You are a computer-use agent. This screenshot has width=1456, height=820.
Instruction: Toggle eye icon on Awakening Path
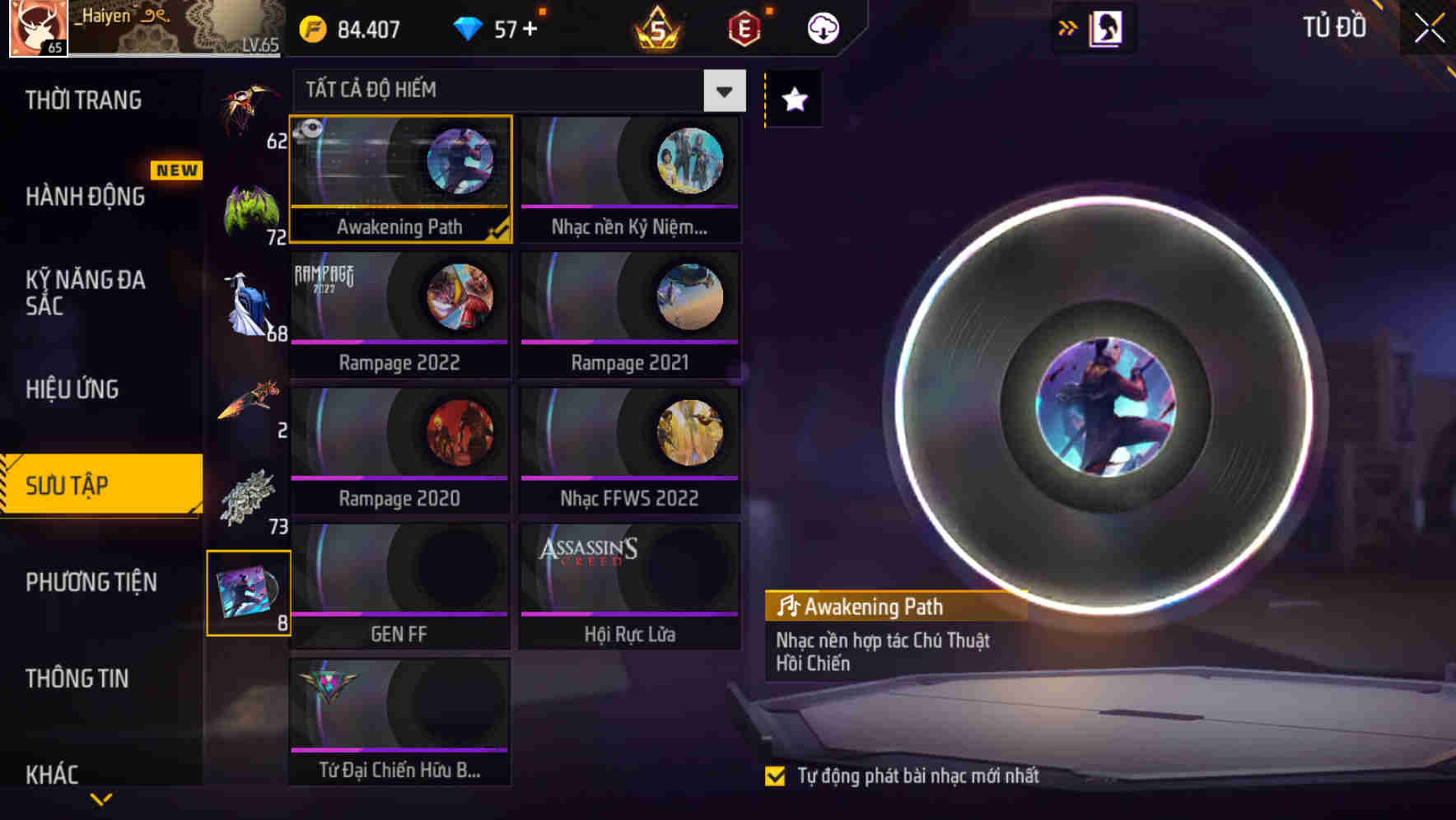[310, 128]
